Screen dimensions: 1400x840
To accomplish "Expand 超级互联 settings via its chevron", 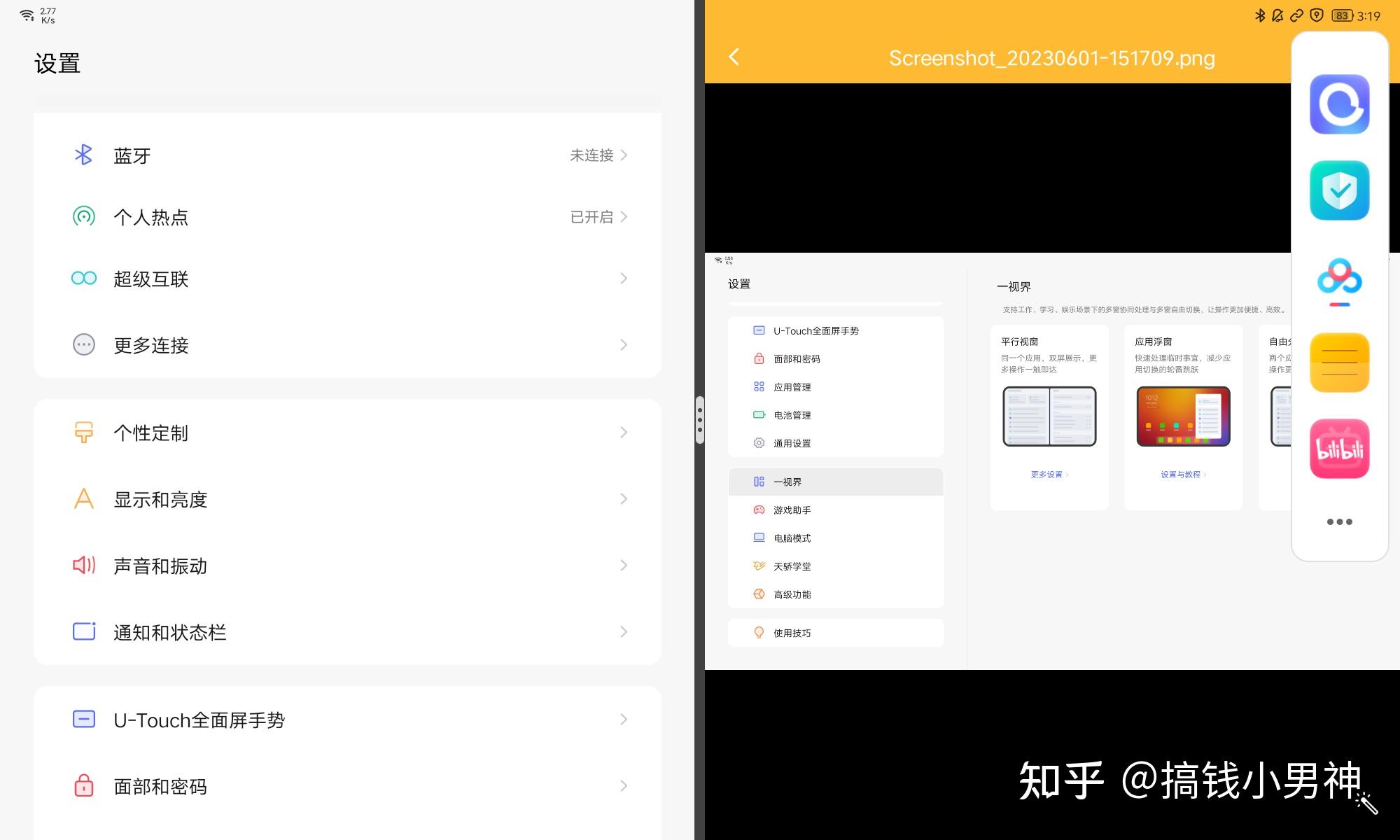I will pyautogui.click(x=624, y=278).
